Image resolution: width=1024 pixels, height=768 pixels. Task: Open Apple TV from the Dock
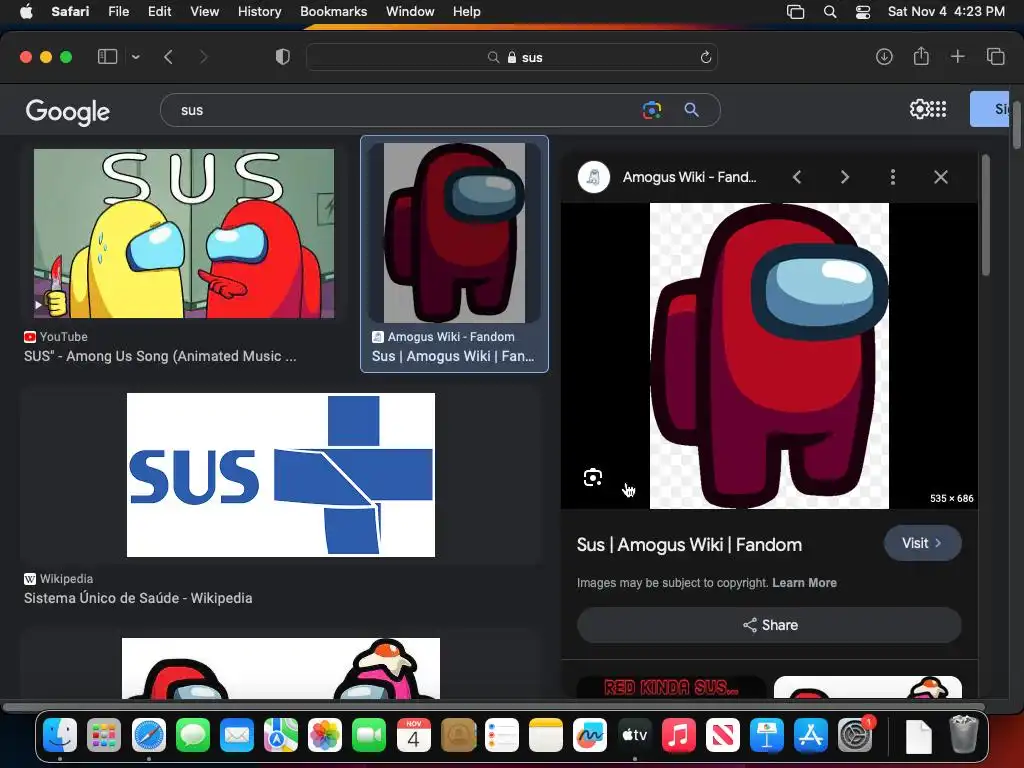[634, 735]
